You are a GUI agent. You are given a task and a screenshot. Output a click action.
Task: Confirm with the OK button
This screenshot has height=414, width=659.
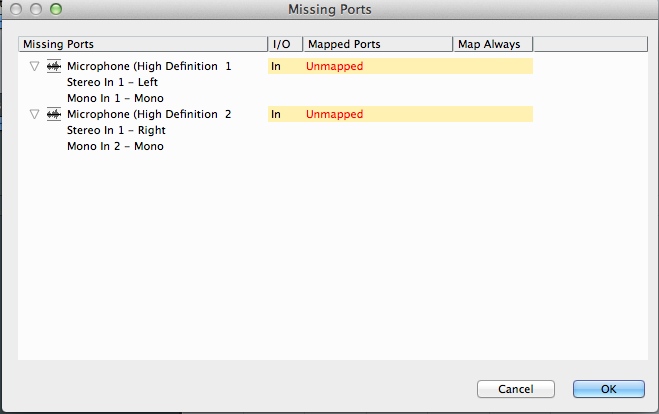[x=609, y=389]
